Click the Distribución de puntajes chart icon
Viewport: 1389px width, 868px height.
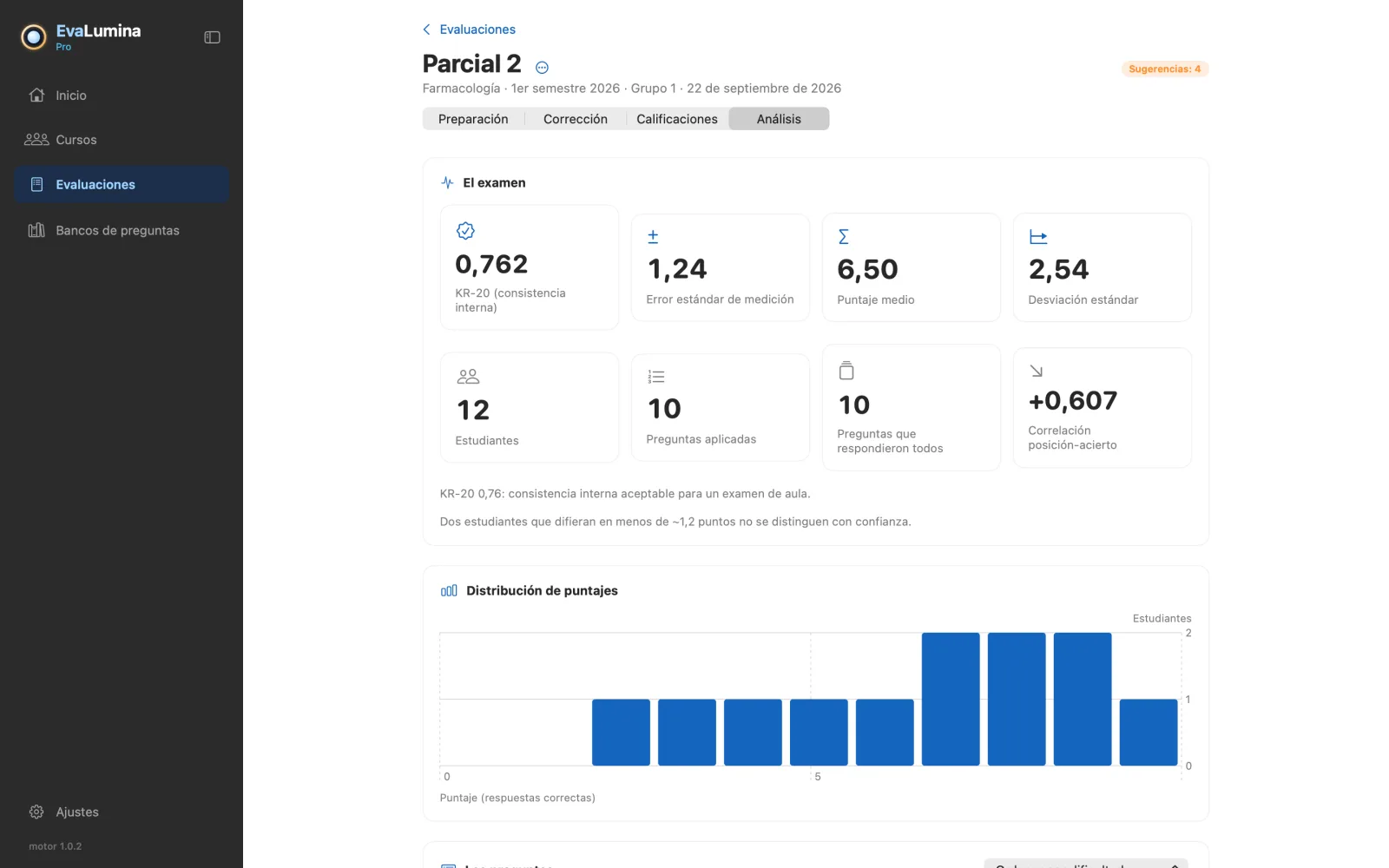click(x=449, y=590)
